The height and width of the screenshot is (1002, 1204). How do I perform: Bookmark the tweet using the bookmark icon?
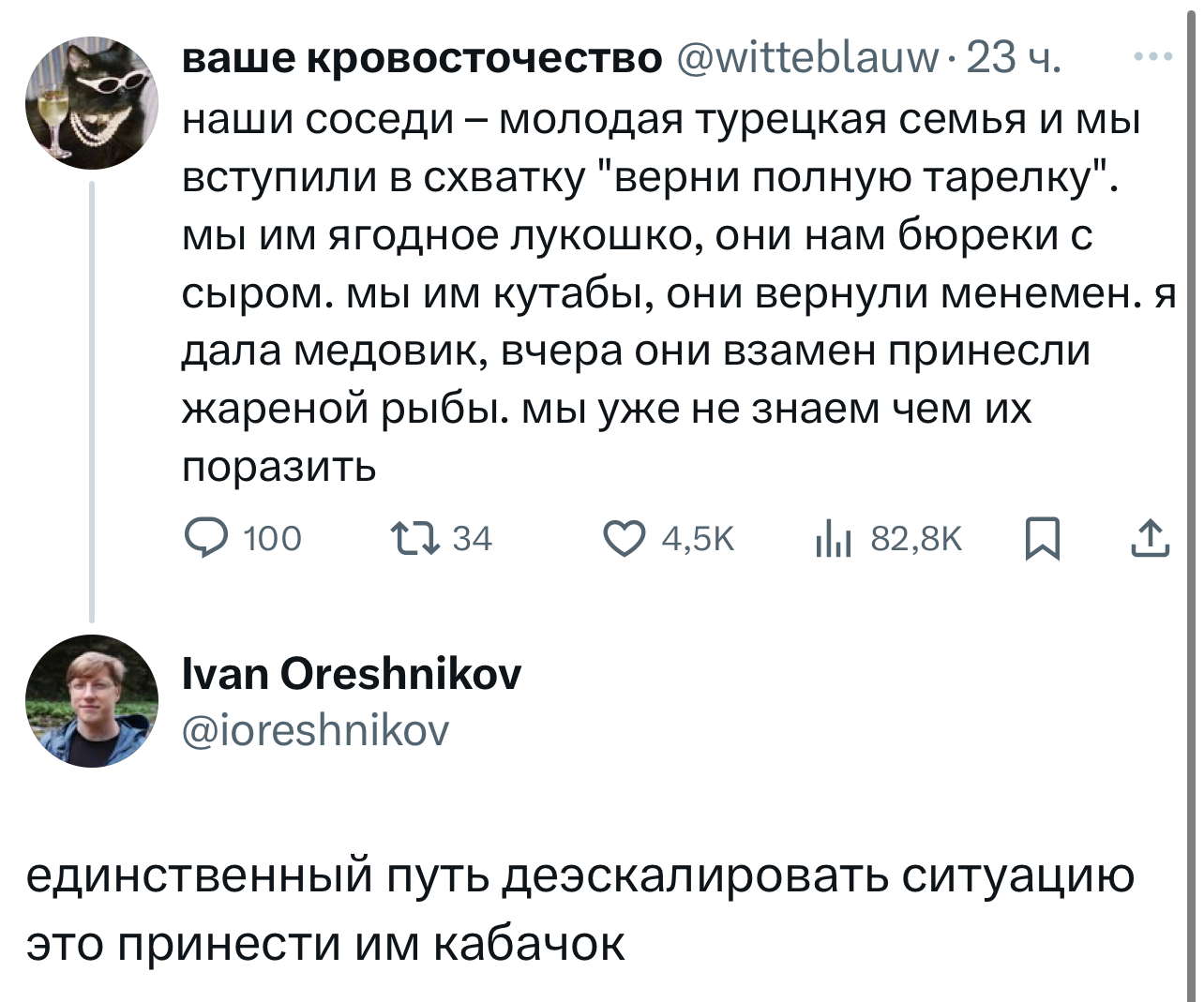click(x=1042, y=540)
